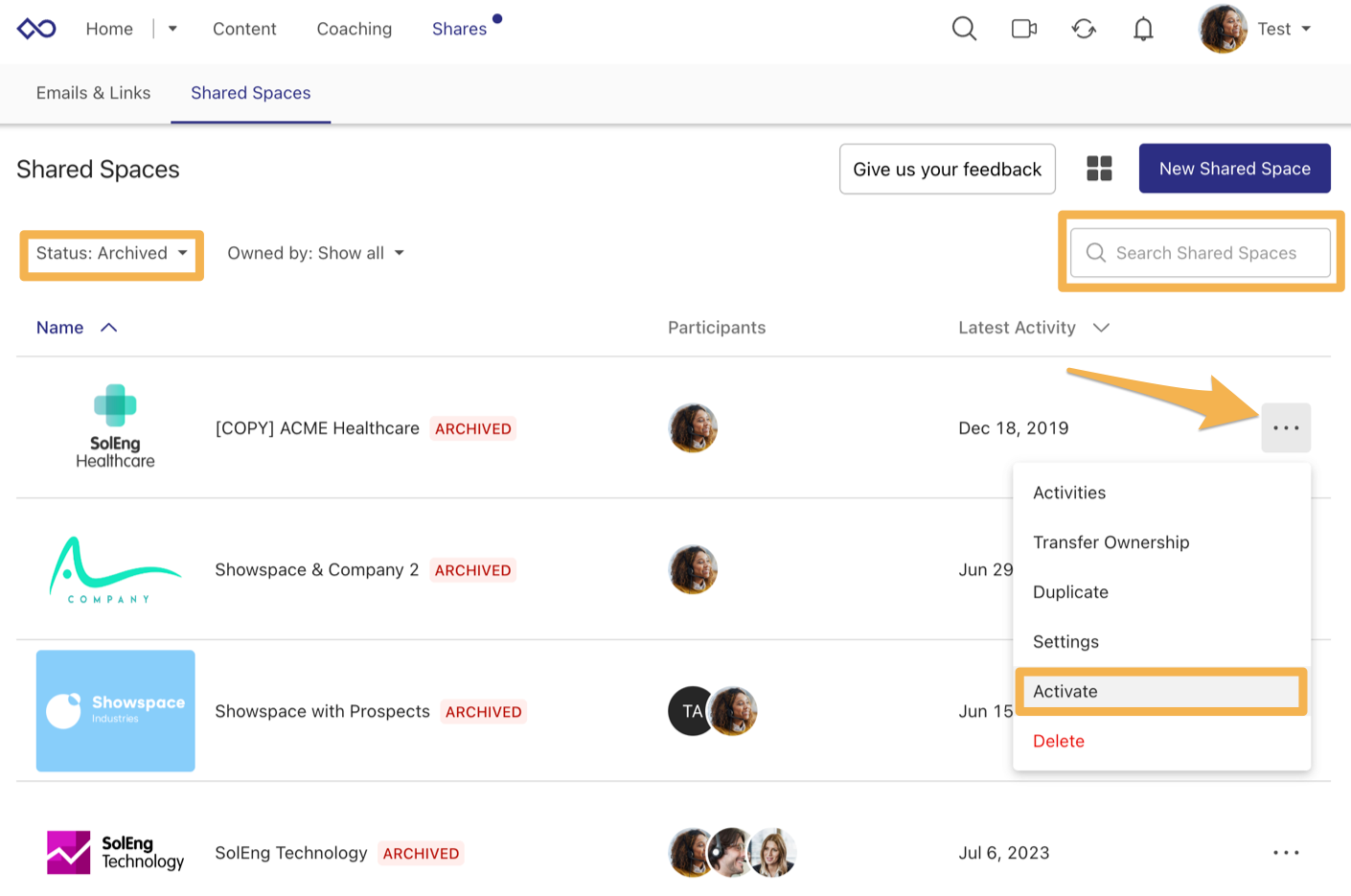Open notifications via the bell icon
This screenshot has height=896, width=1351.
coord(1142,29)
